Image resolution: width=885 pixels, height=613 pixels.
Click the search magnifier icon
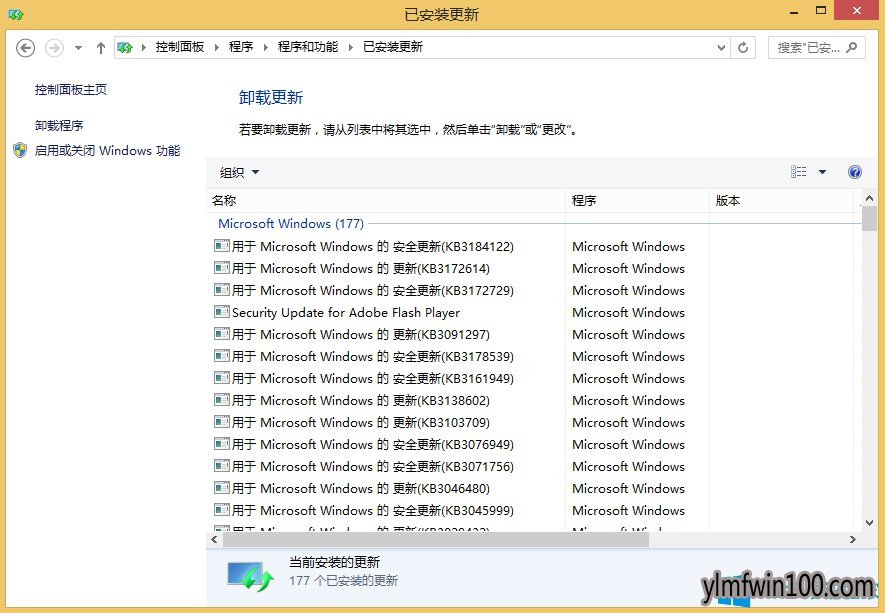click(x=852, y=47)
